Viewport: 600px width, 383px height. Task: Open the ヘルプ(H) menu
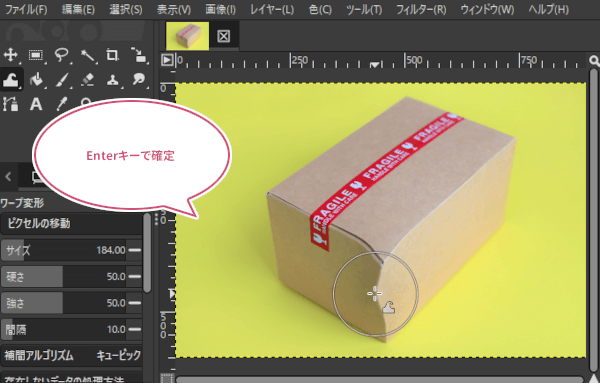[548, 9]
